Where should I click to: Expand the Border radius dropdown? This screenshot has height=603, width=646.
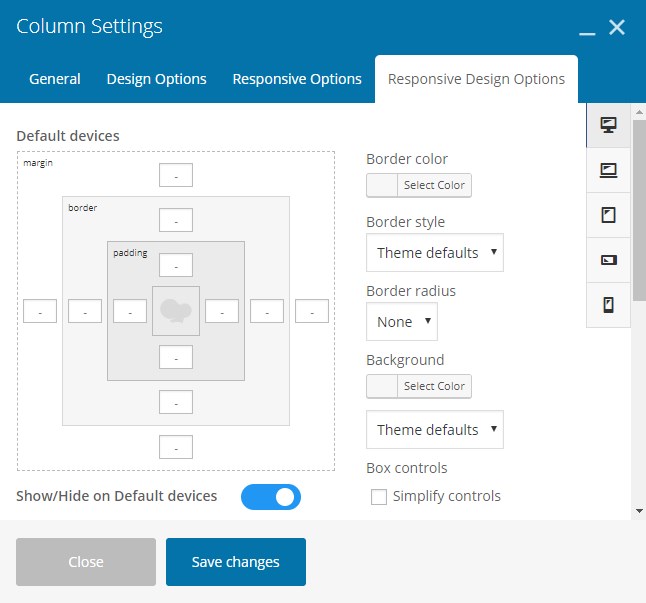point(402,322)
